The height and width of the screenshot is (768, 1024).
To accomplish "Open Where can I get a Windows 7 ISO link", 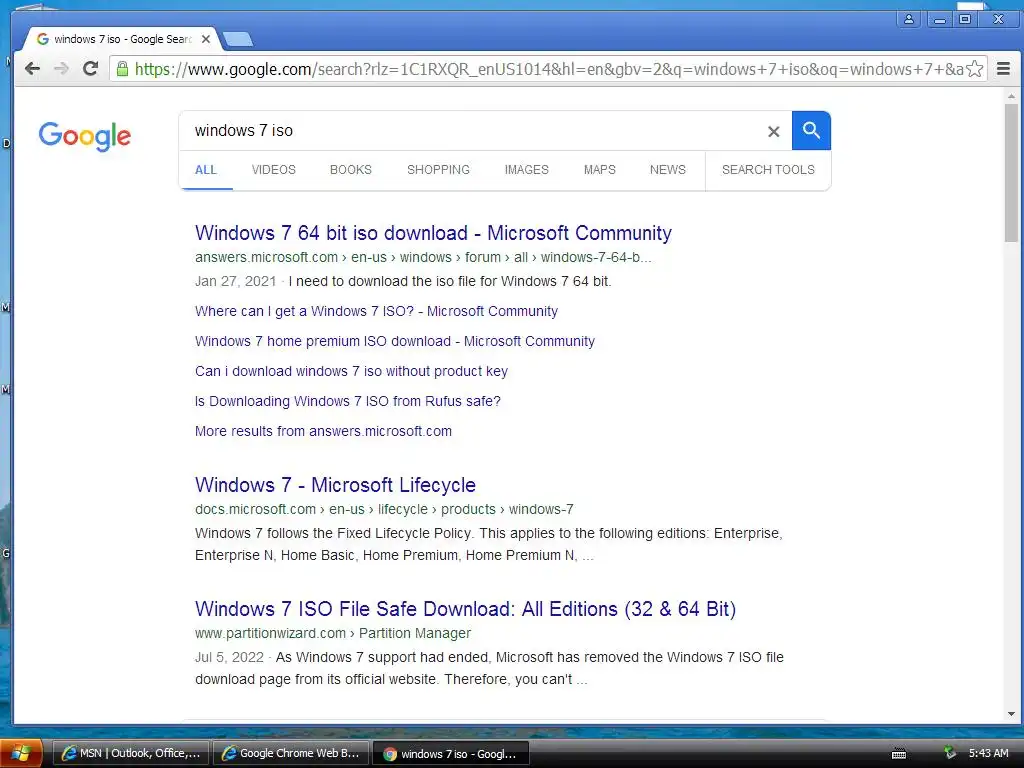I will click(376, 312).
